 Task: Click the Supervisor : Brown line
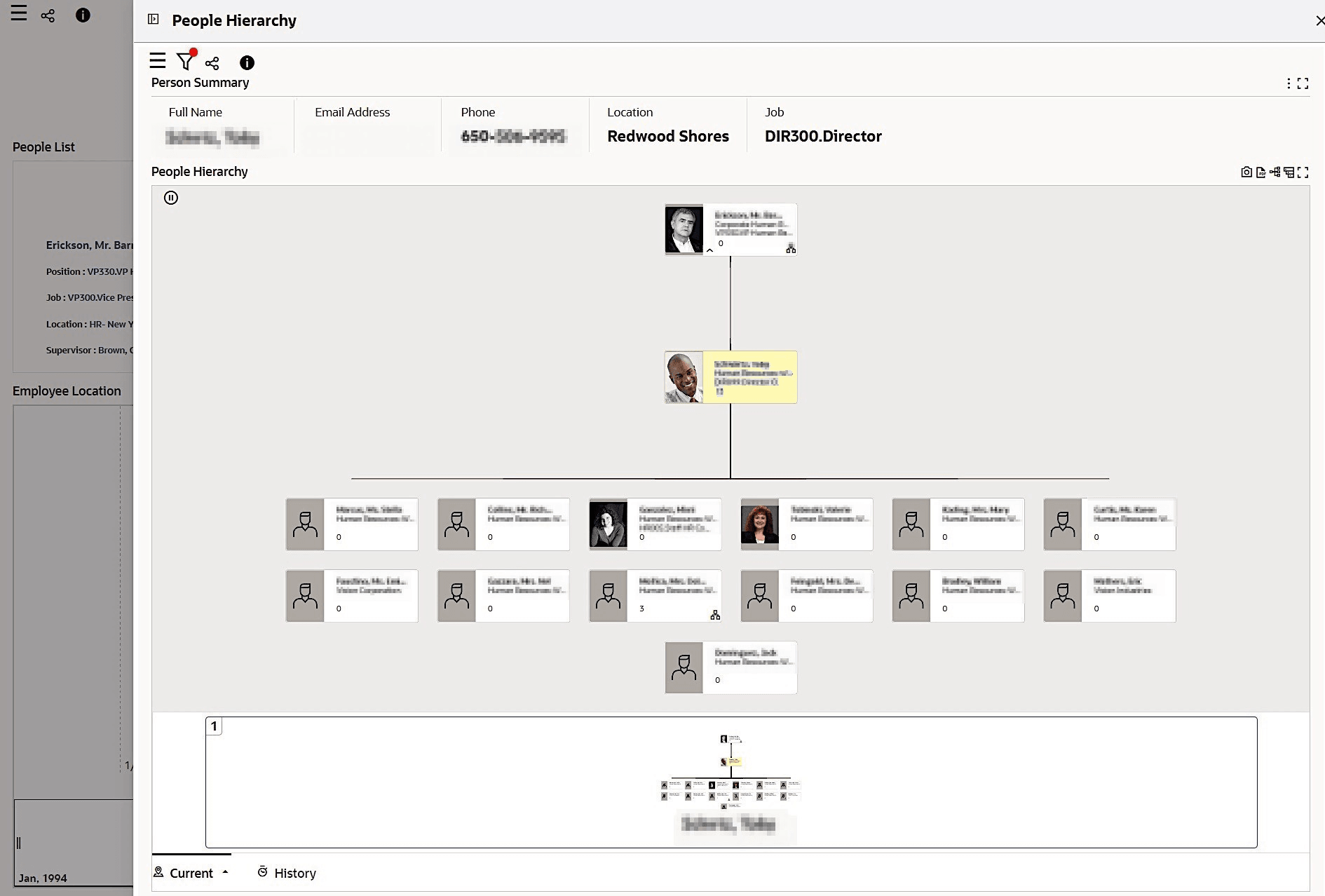click(89, 350)
